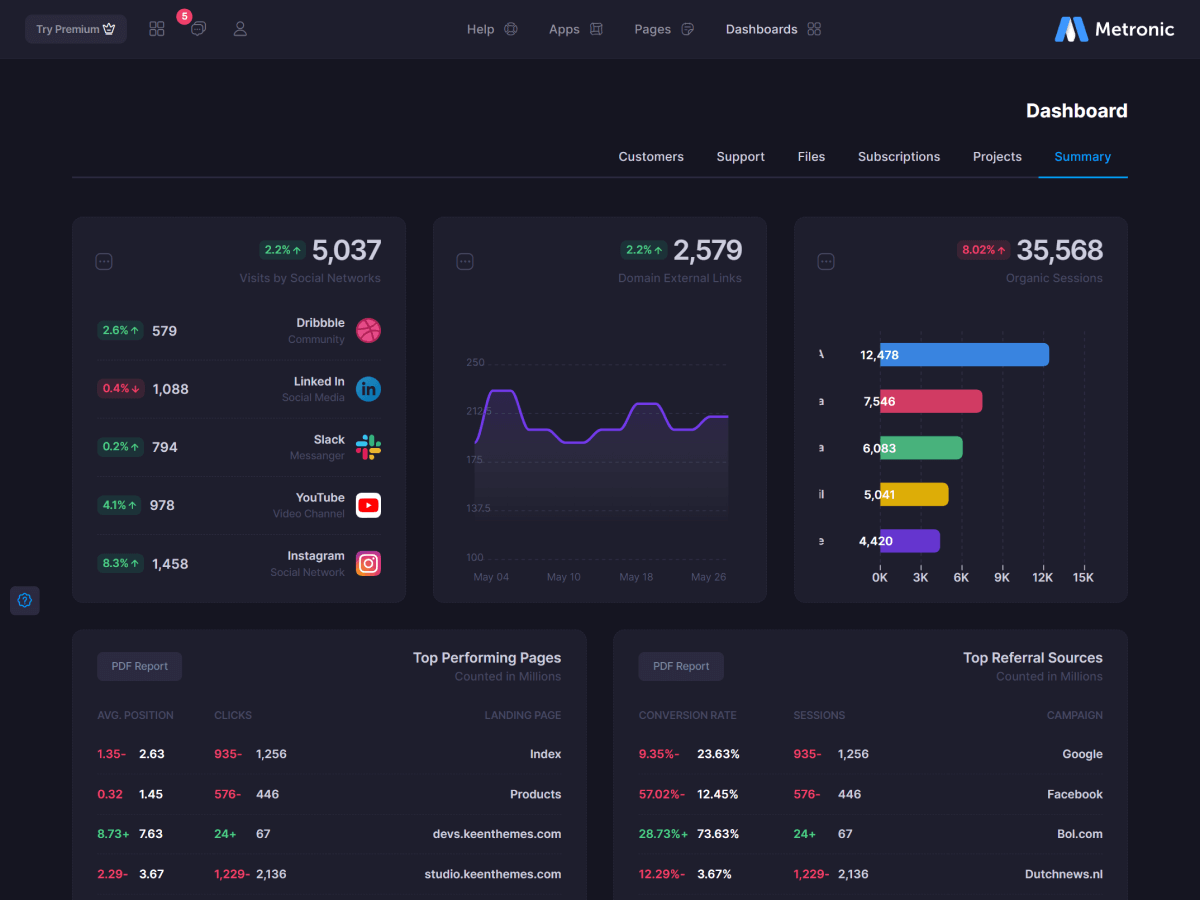This screenshot has height=900, width=1200.
Task: Click the Slack logo icon
Action: (x=368, y=447)
